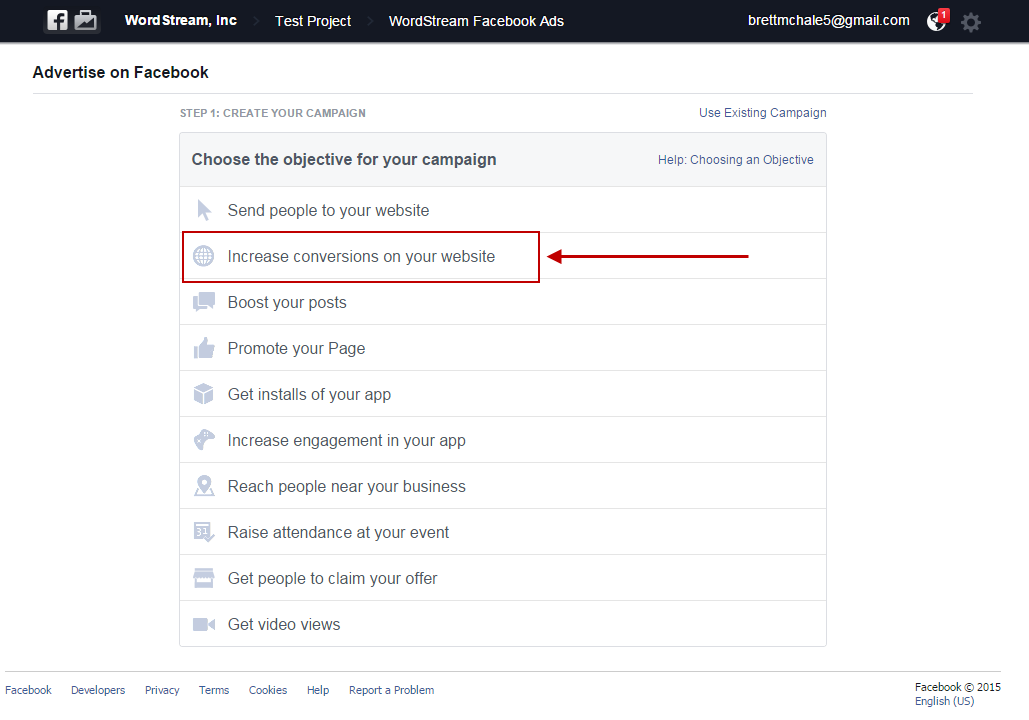Click the map pin icon for local reach
The image size is (1029, 720).
point(203,486)
